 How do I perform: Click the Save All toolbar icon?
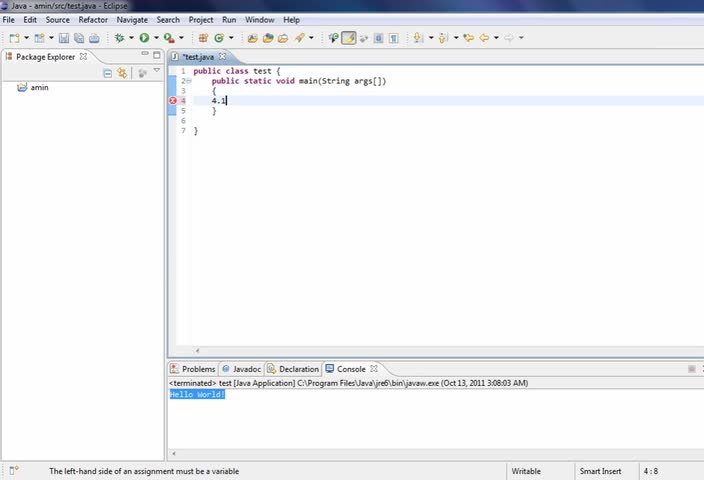pos(79,38)
